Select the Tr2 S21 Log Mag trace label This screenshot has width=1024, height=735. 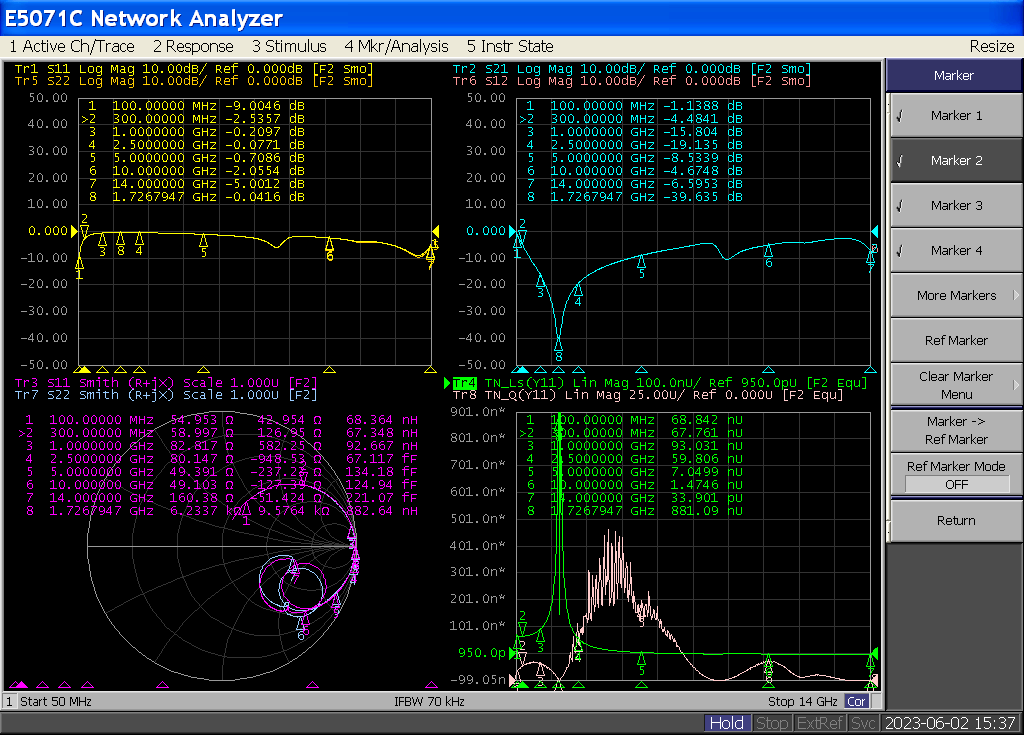[x=632, y=69]
